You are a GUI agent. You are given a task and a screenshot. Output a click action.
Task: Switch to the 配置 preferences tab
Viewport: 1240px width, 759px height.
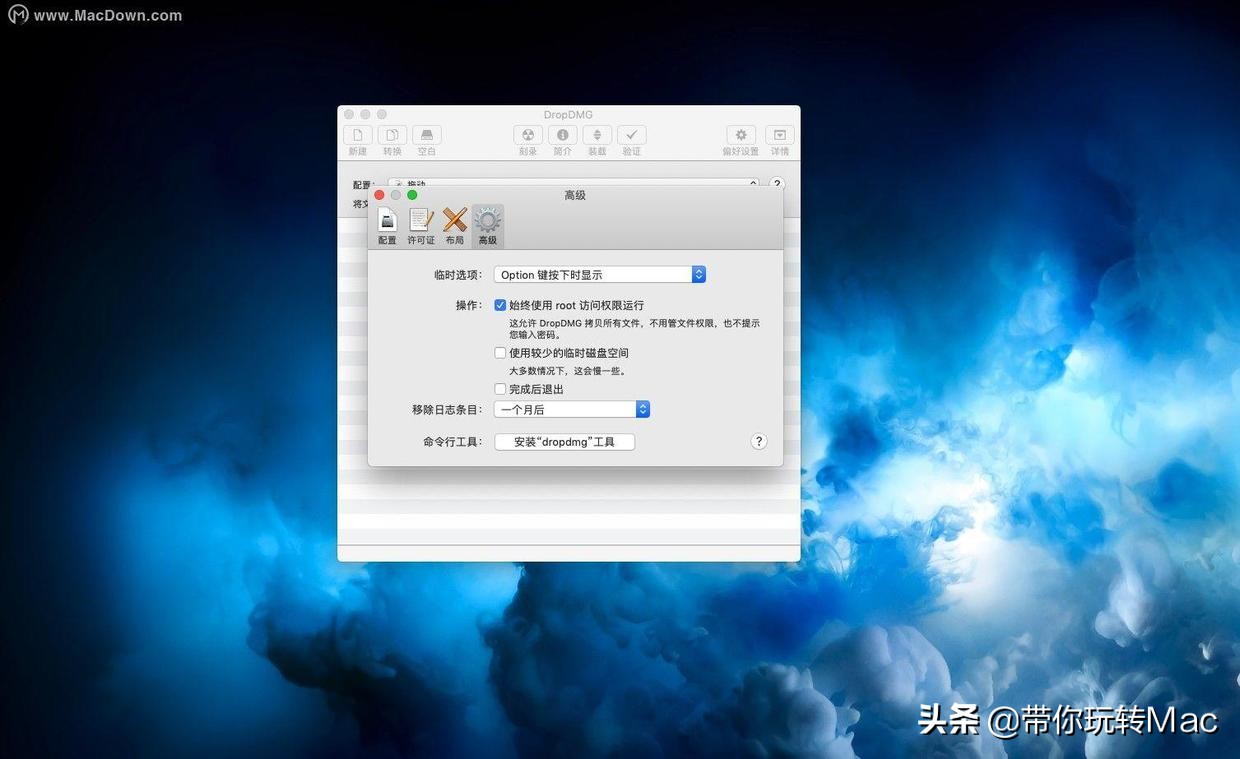pos(387,224)
